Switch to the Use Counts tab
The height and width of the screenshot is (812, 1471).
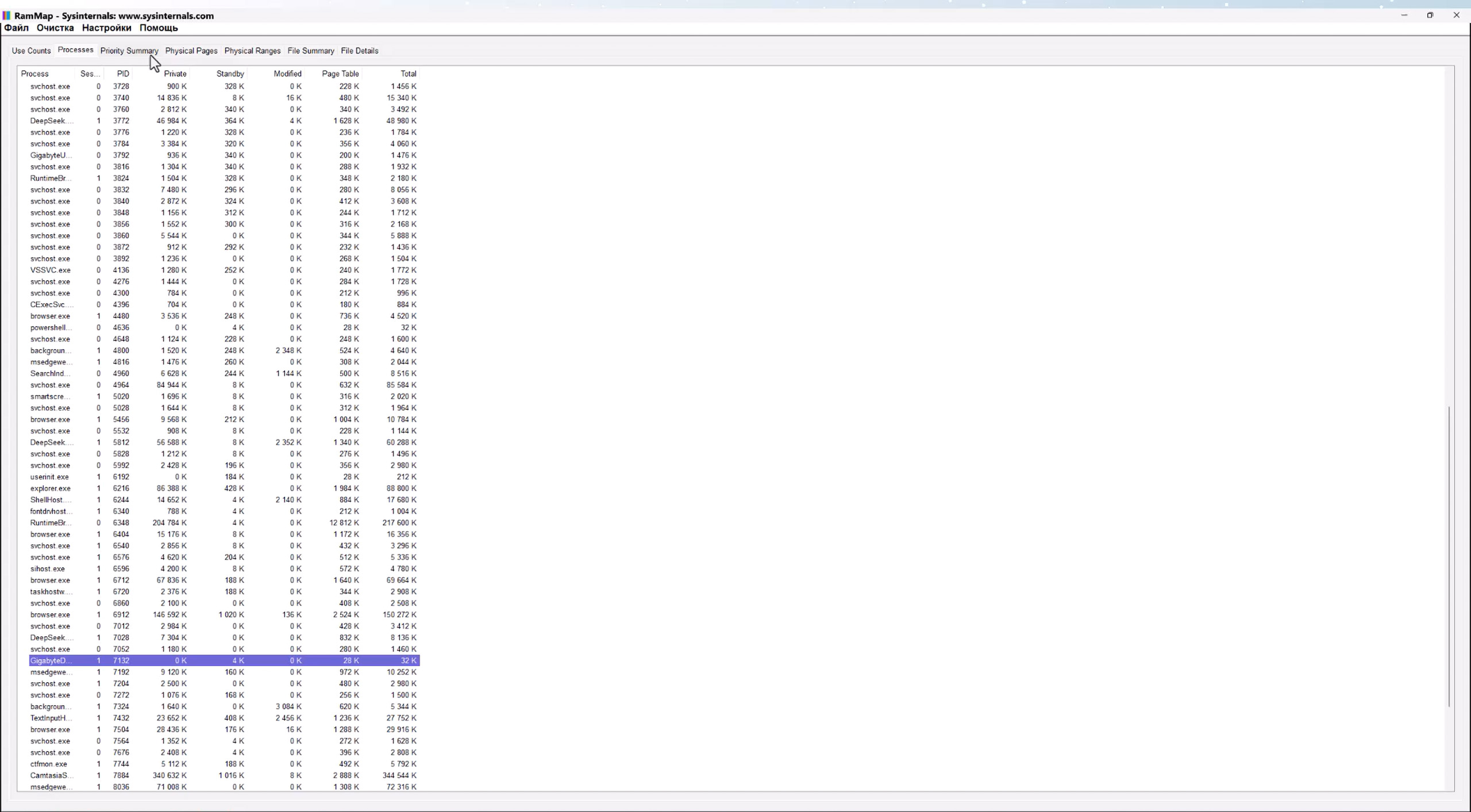point(31,51)
